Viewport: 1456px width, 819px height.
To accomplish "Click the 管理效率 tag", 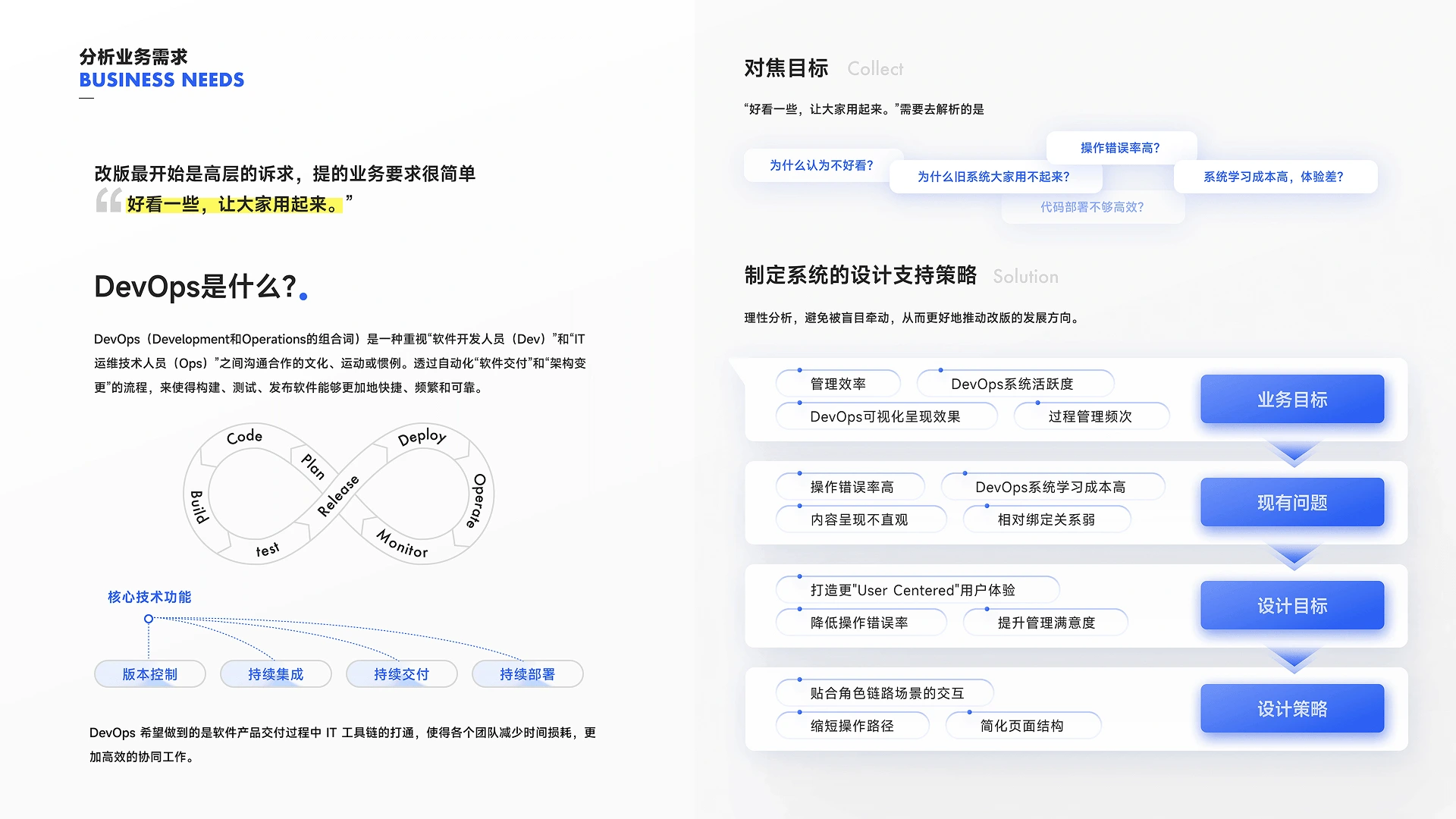I will 838,384.
